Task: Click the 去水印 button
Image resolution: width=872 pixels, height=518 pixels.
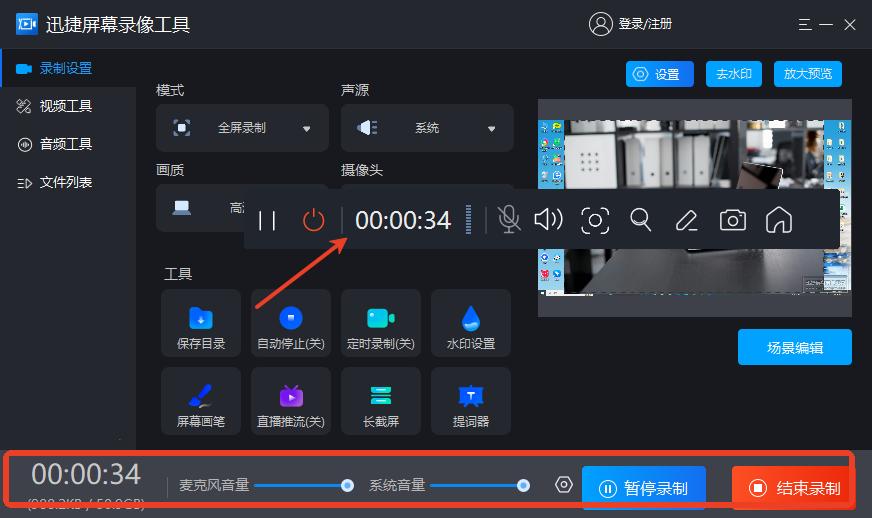Action: 734,74
